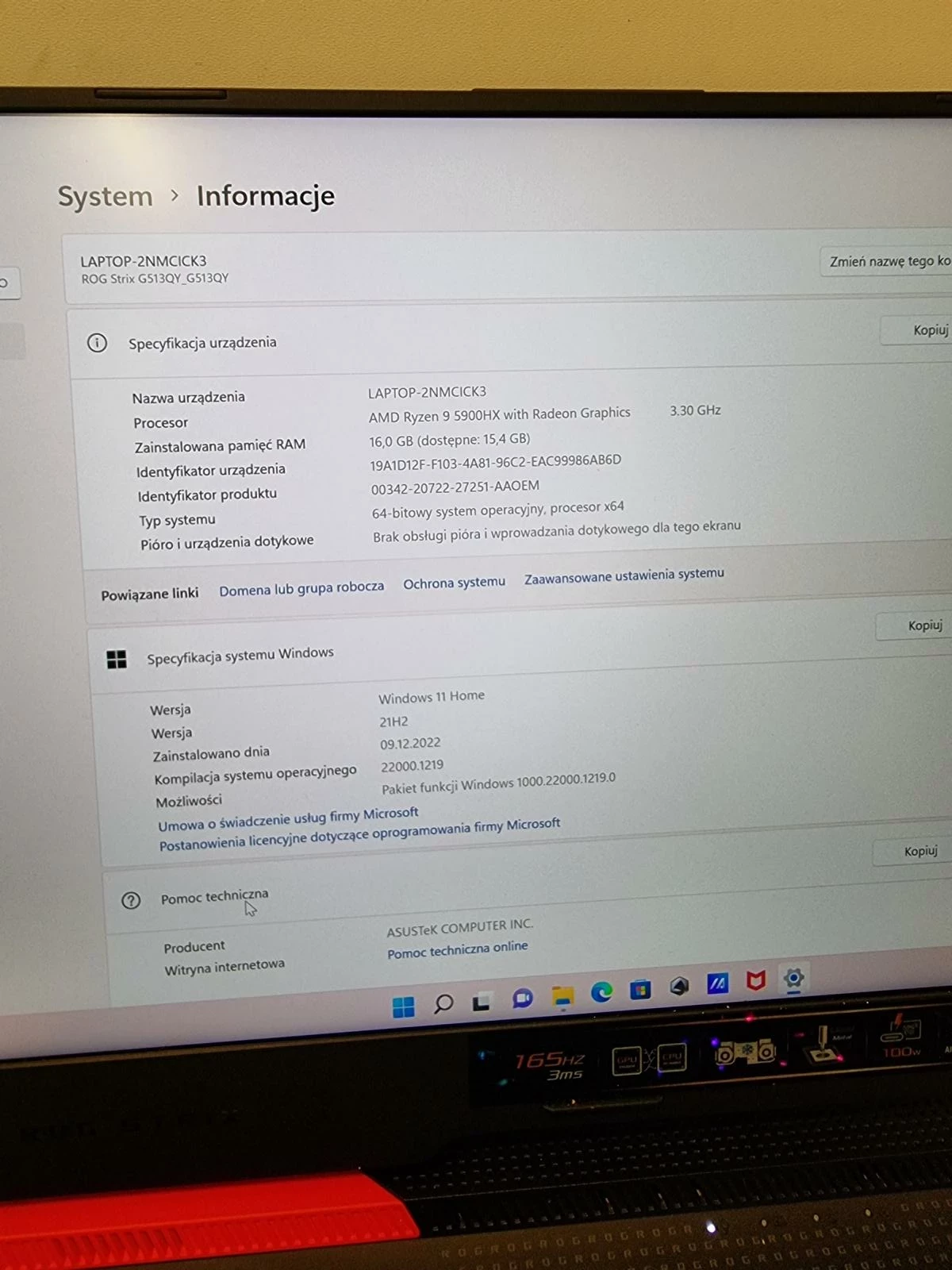Viewport: 952px width, 1270px height.
Task: Open Pomoc techniczna online link
Action: 457,949
